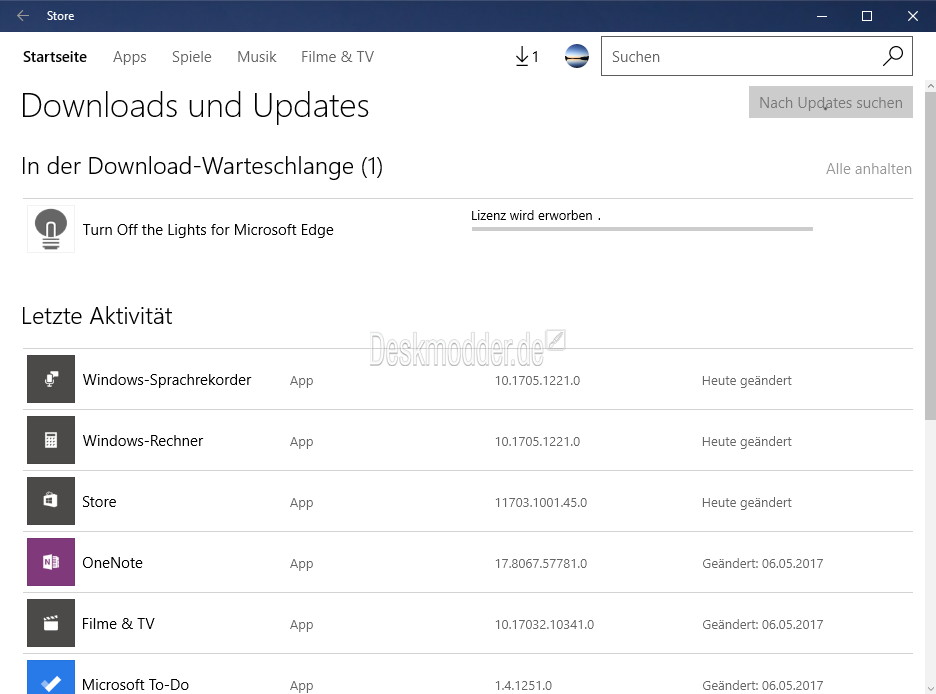Viewport: 936px width, 694px height.
Task: Open the Microsoft To-Do entry name
Action: [x=136, y=684]
